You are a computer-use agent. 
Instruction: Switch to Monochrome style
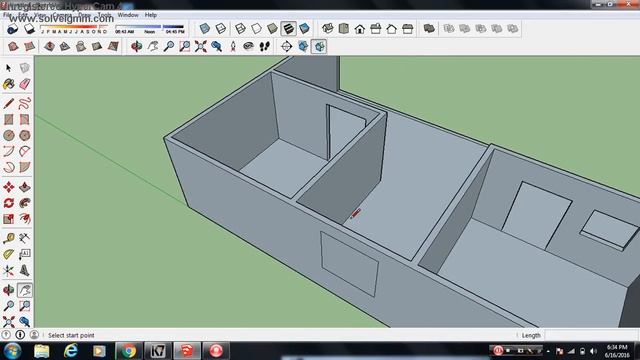(304, 29)
